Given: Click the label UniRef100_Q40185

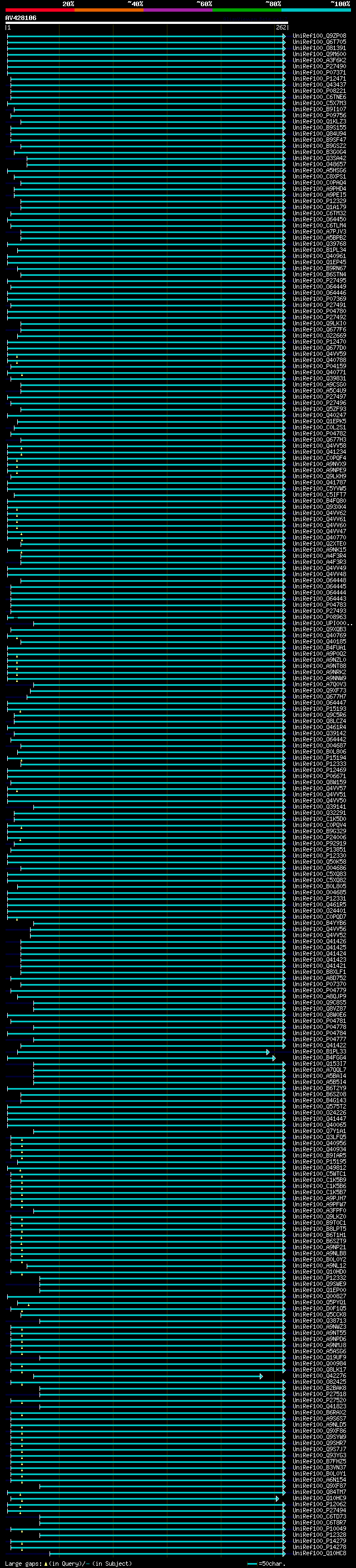Looking at the screenshot, I should [319, 641].
